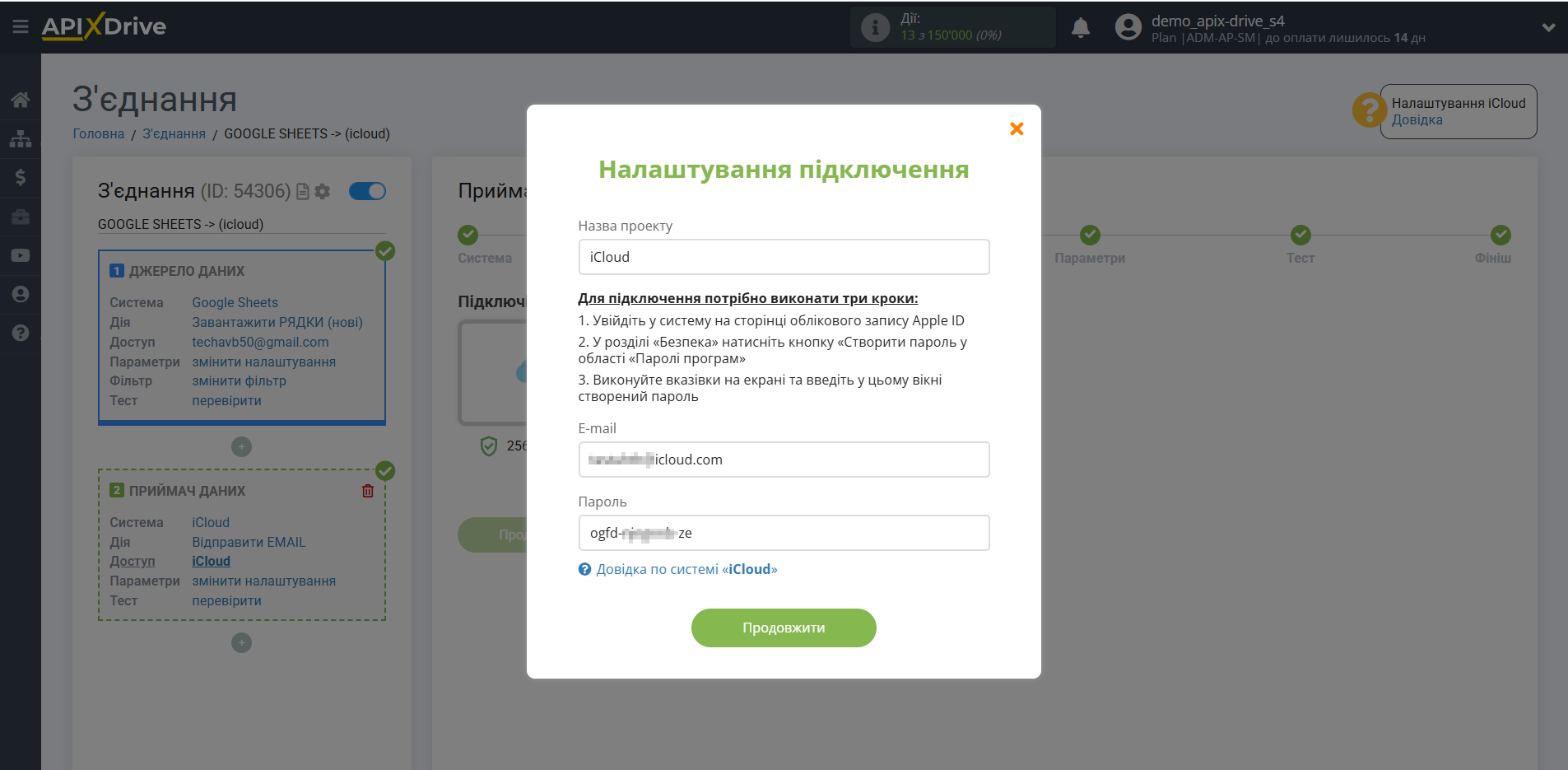This screenshot has width=1568, height=770.
Task: Open YouTube video icon in sidebar
Action: pyautogui.click(x=21, y=255)
